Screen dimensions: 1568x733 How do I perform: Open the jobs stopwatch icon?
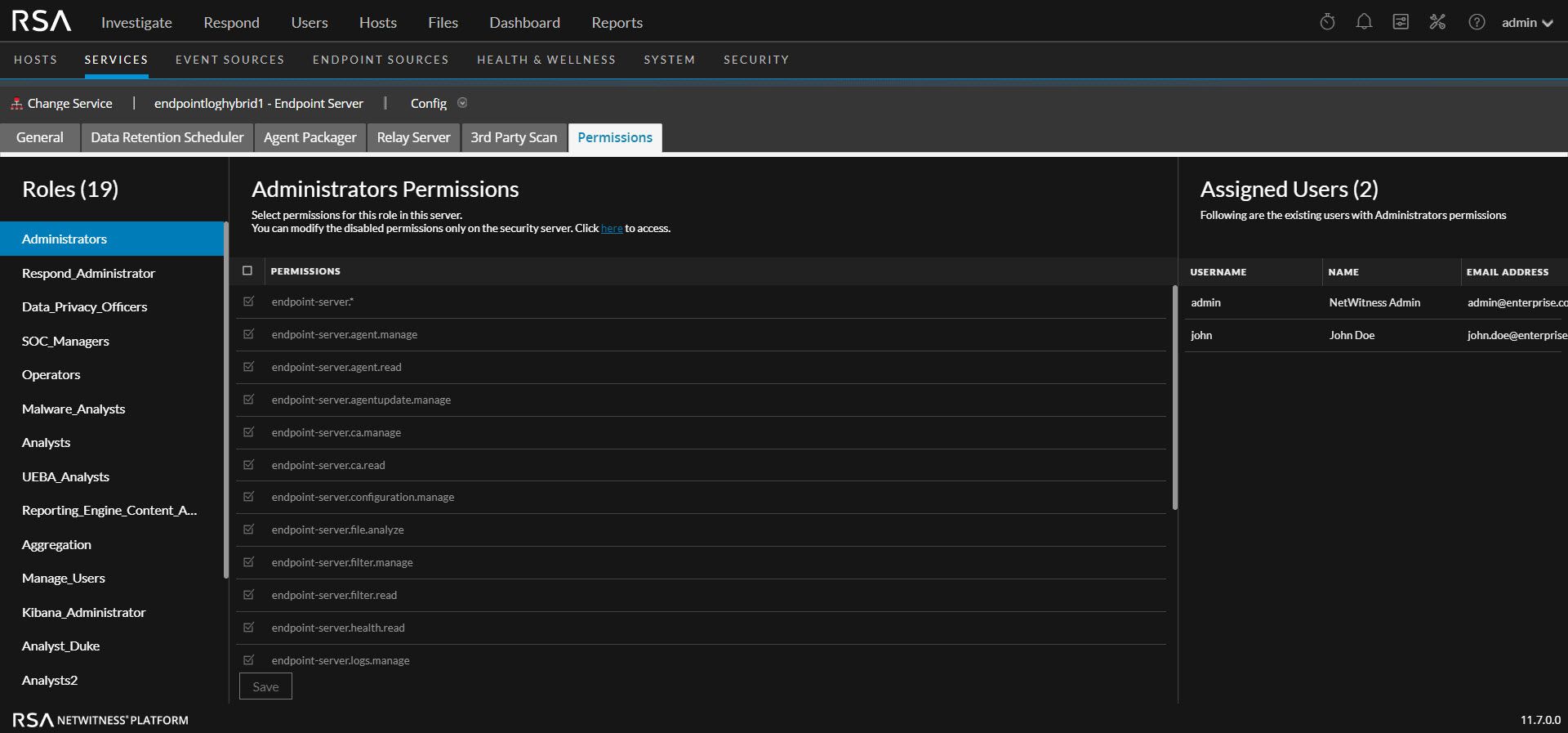tap(1327, 22)
